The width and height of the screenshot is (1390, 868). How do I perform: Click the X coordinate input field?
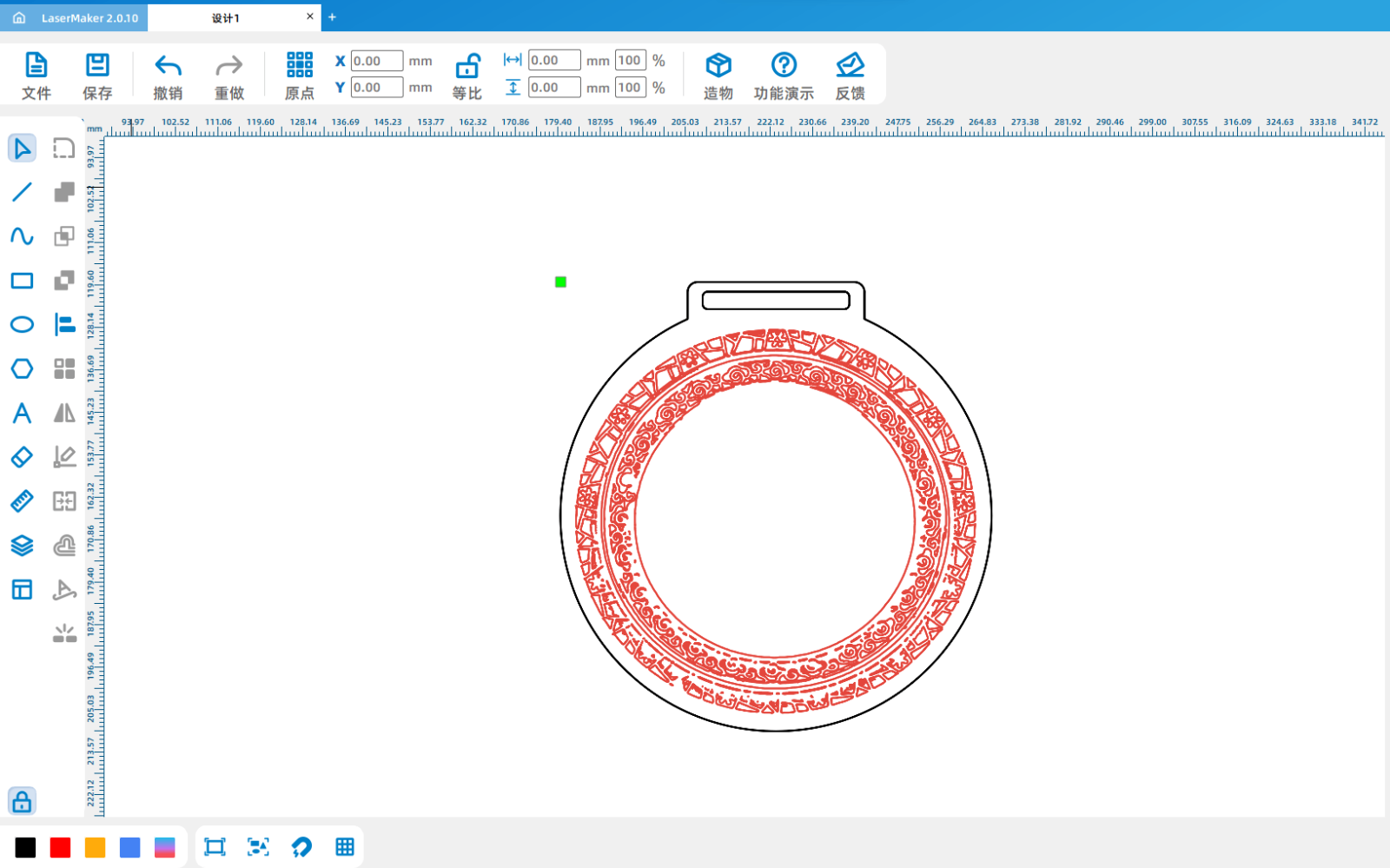click(376, 61)
